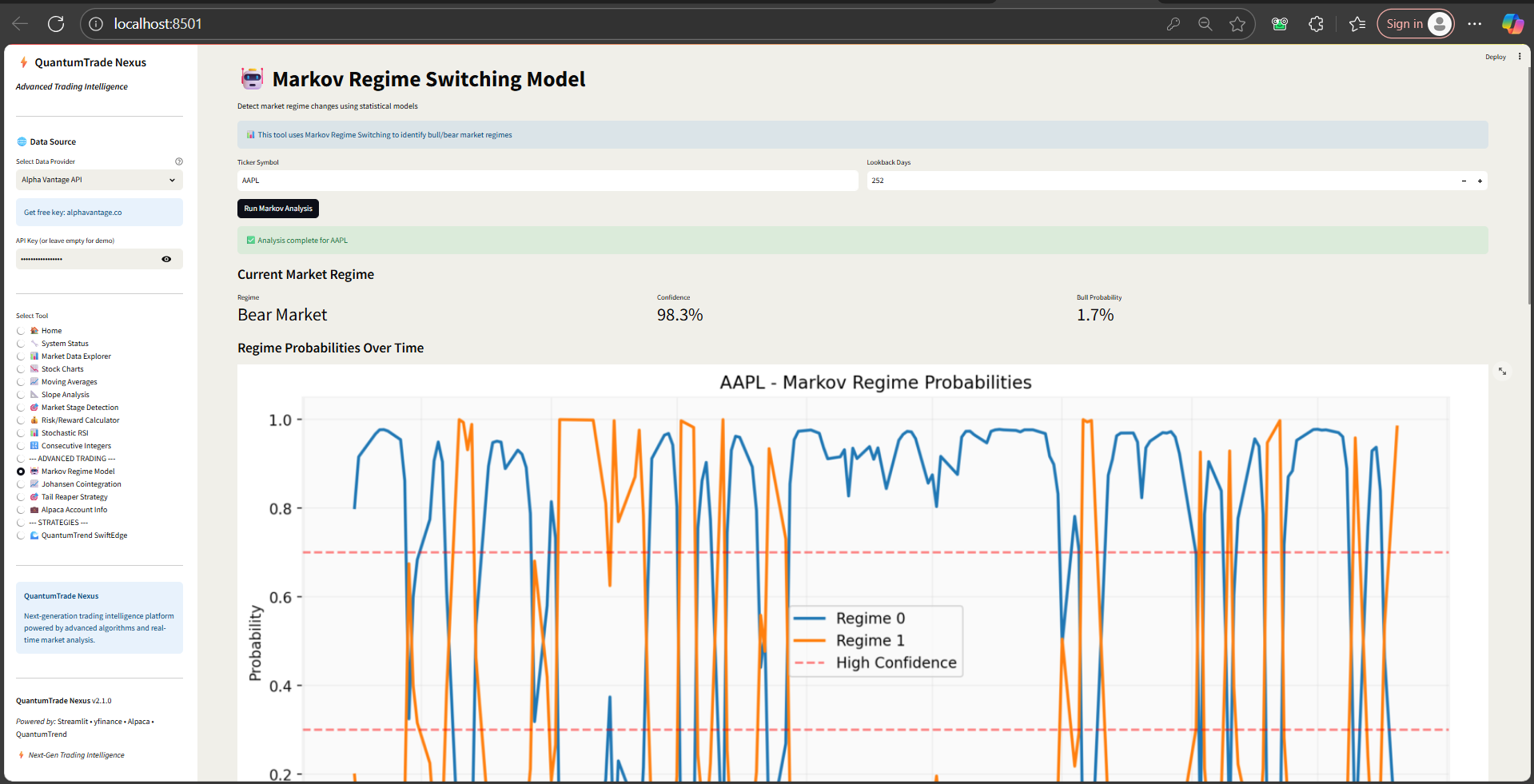Open the browser extensions puzzle icon
The width and height of the screenshot is (1534, 784).
[1317, 24]
